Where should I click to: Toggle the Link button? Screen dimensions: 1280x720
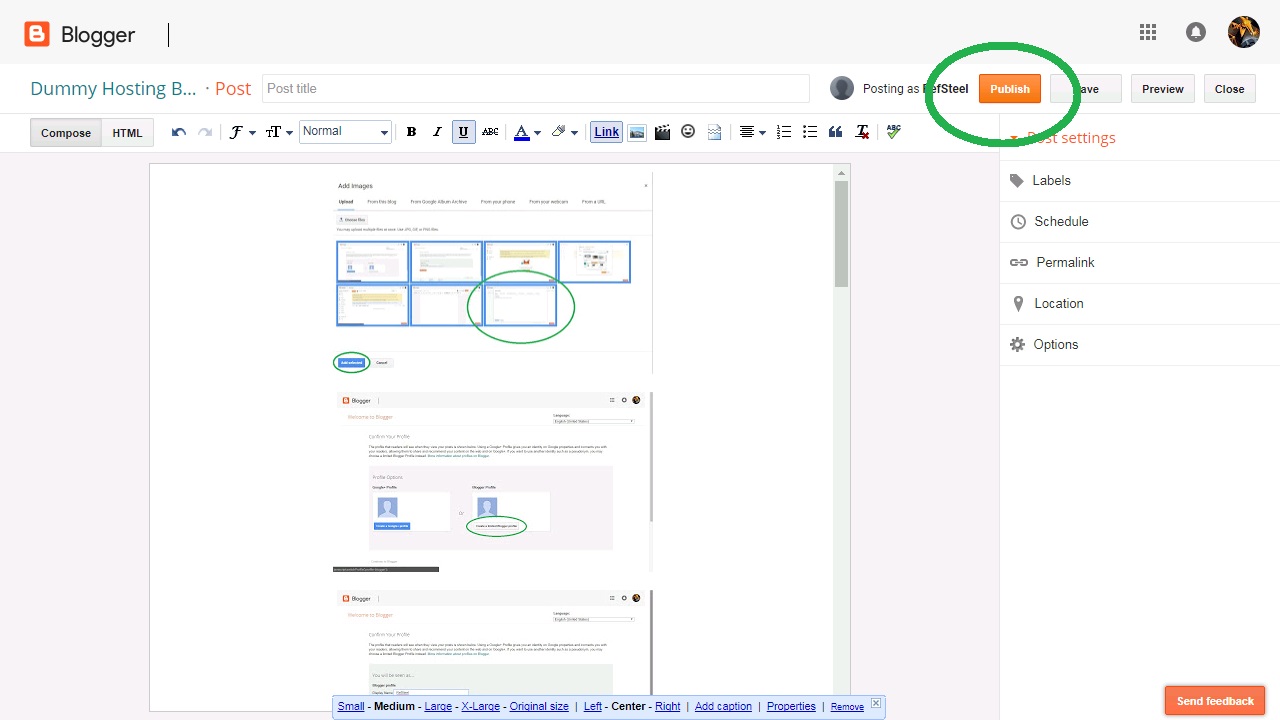pyautogui.click(x=607, y=132)
